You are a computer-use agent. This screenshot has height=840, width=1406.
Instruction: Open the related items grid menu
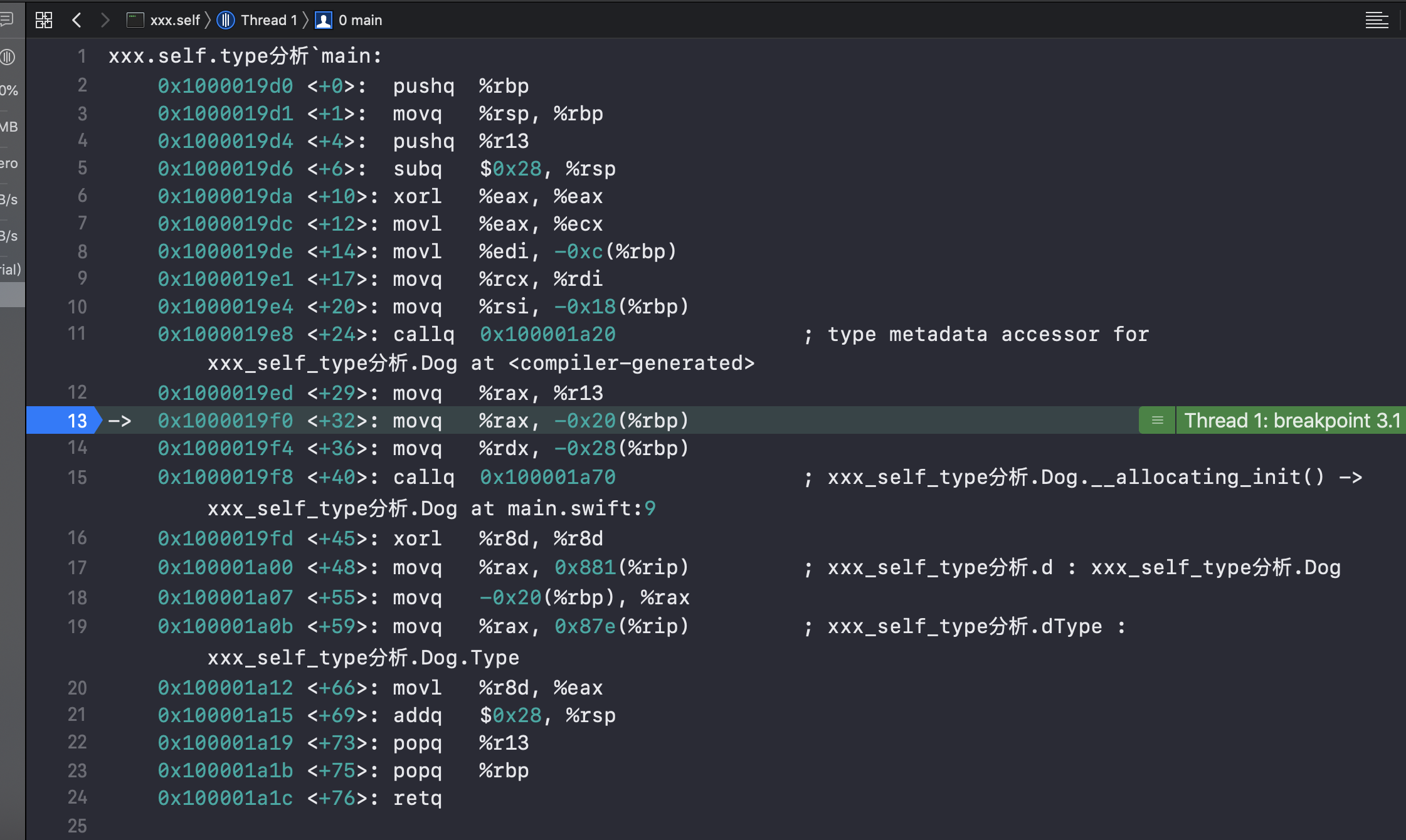tap(44, 20)
